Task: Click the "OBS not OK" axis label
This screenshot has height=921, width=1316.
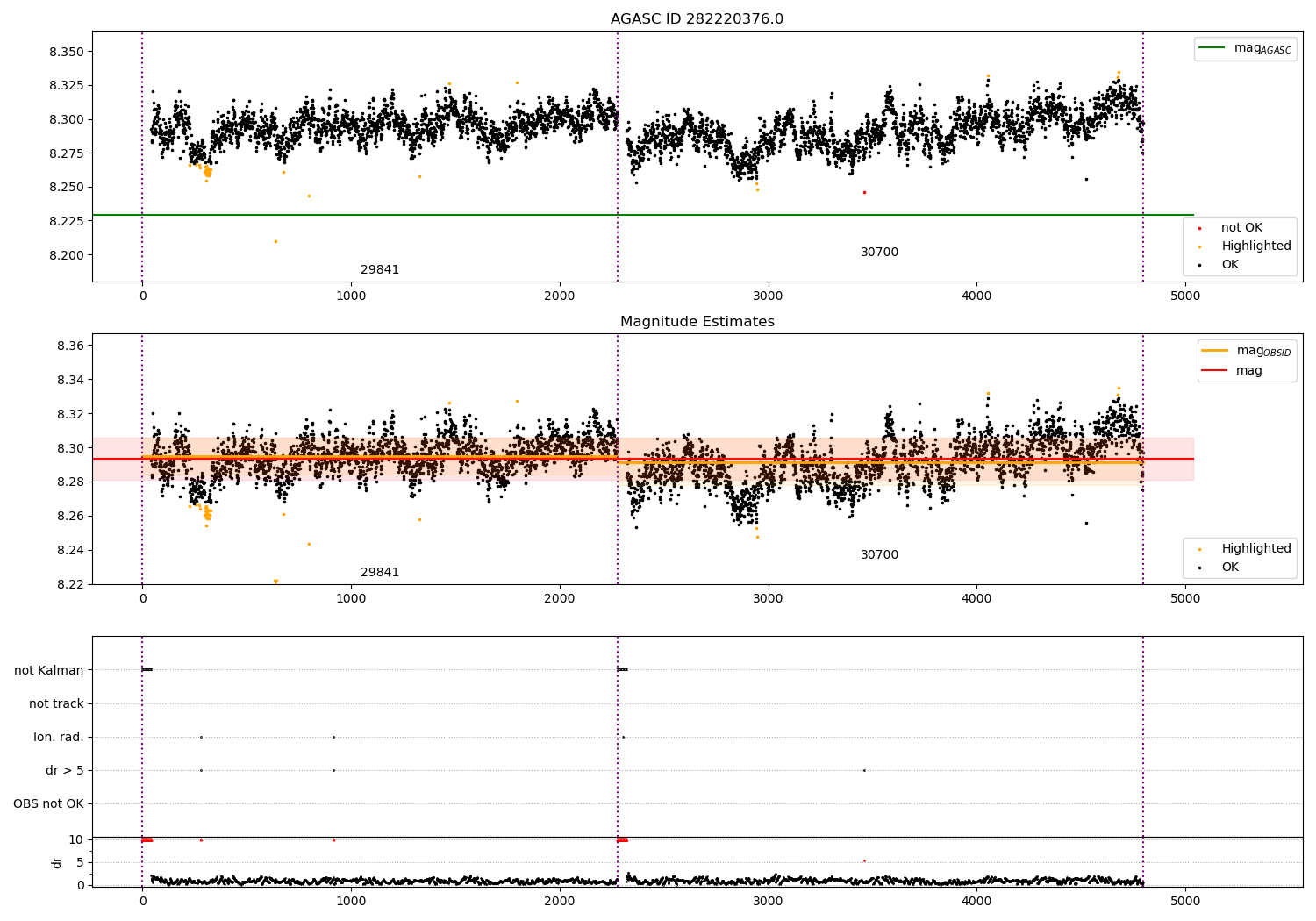Action: click(x=48, y=803)
